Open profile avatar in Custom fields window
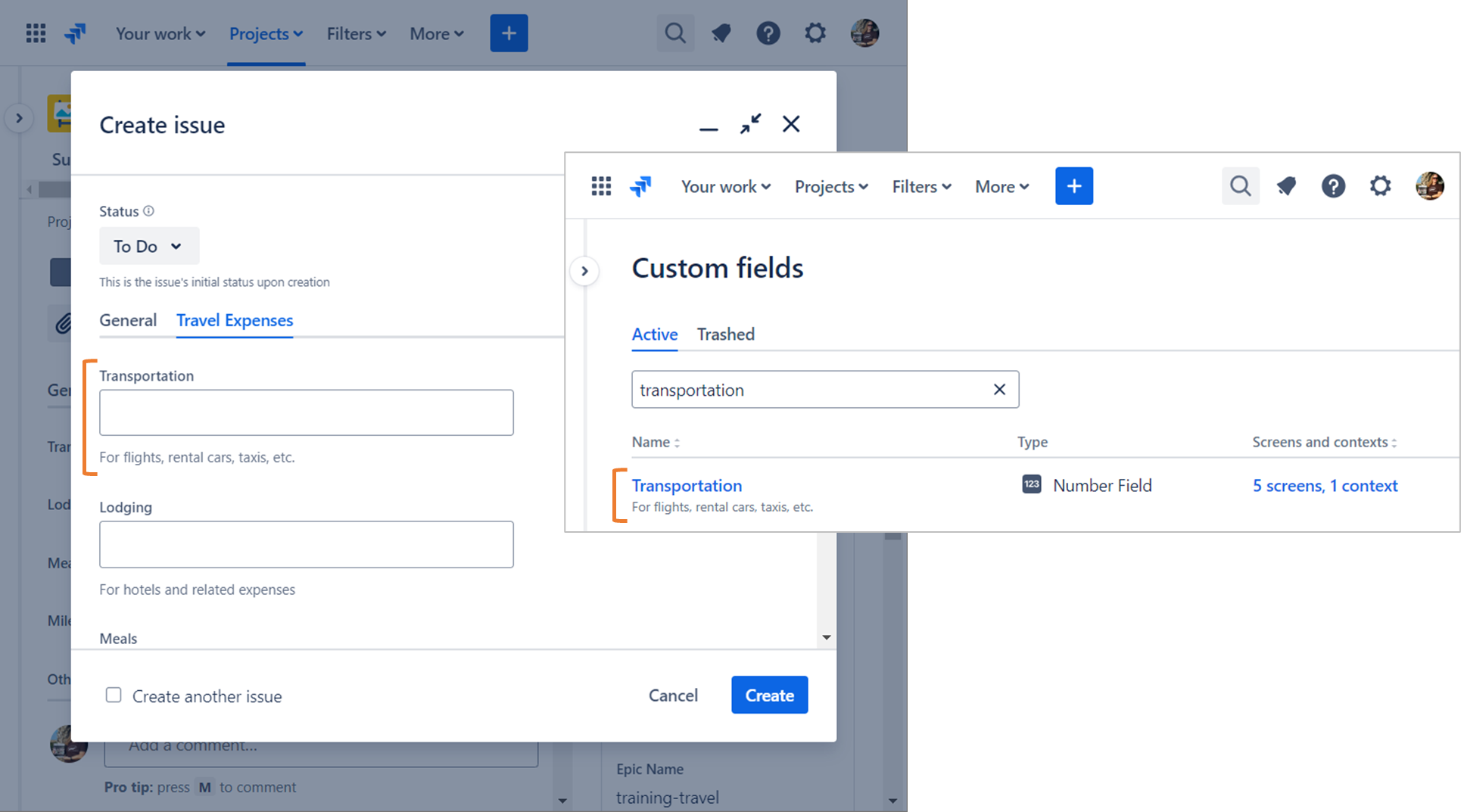This screenshot has width=1461, height=812. click(1429, 186)
